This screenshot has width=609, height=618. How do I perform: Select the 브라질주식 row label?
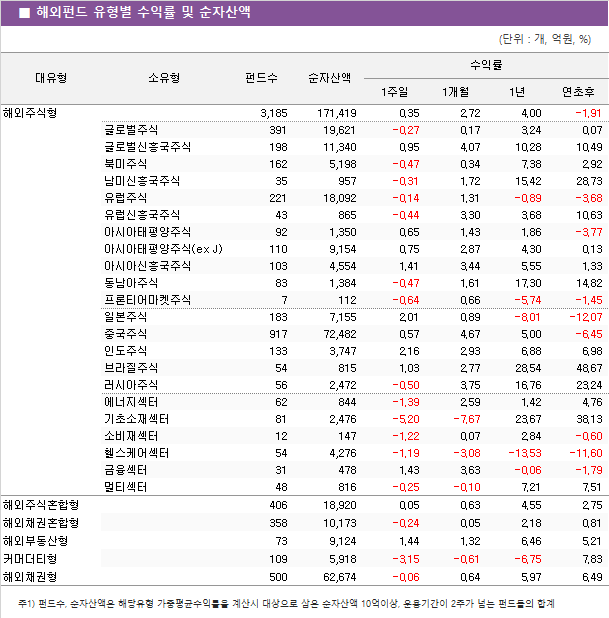pyautogui.click(x=131, y=368)
